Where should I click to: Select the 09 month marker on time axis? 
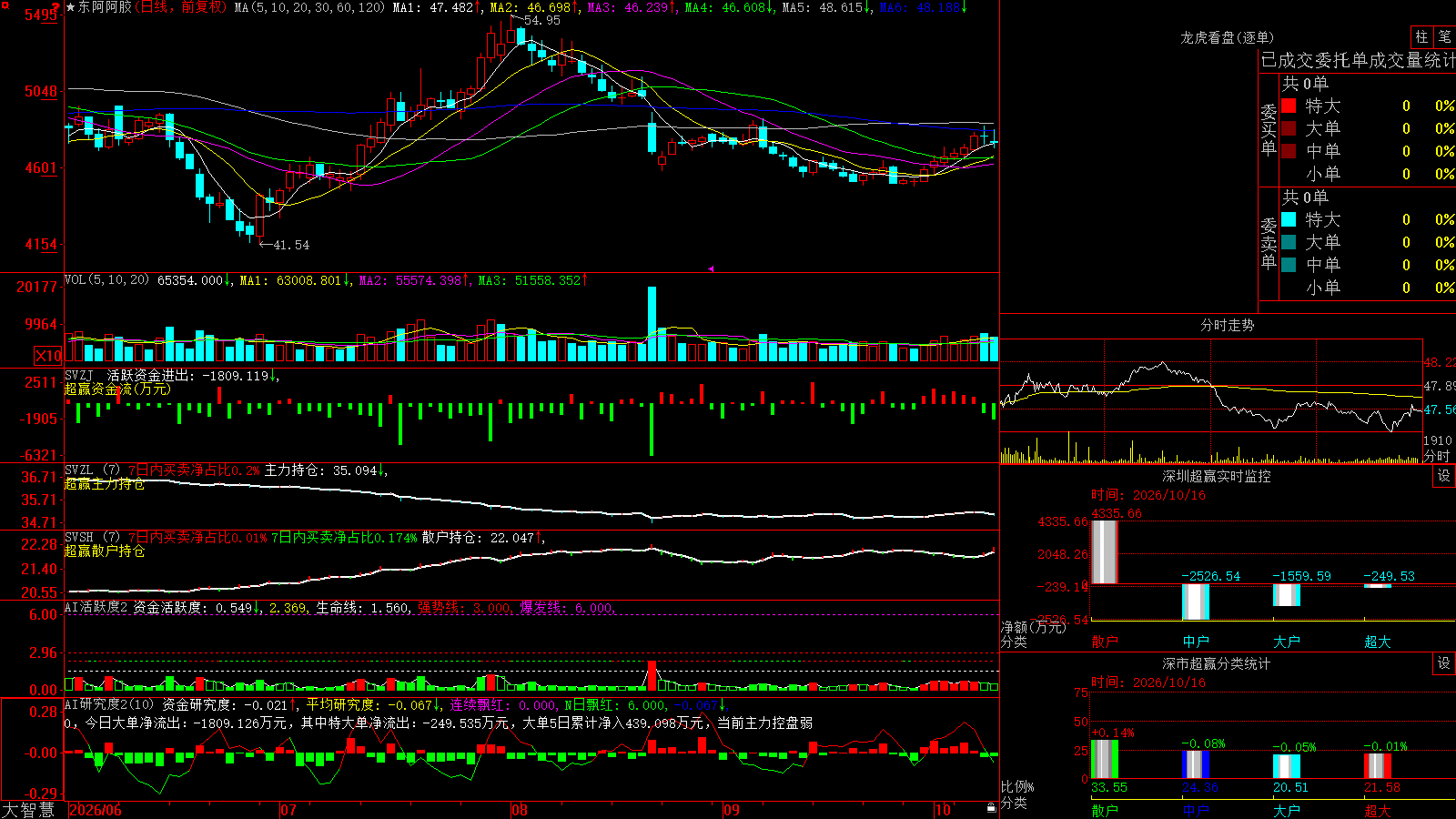(x=732, y=810)
